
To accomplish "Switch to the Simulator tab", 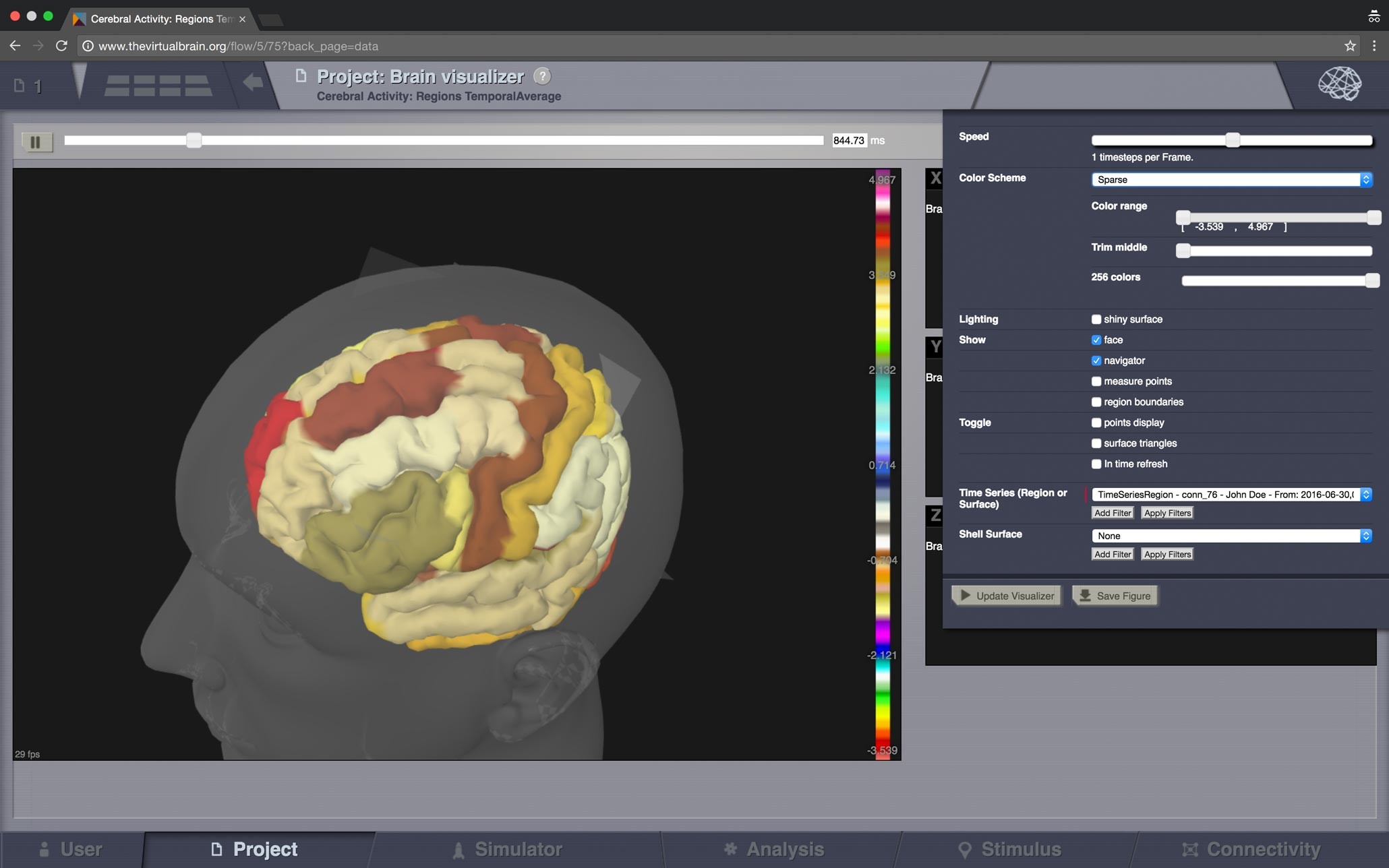I will coord(518,849).
